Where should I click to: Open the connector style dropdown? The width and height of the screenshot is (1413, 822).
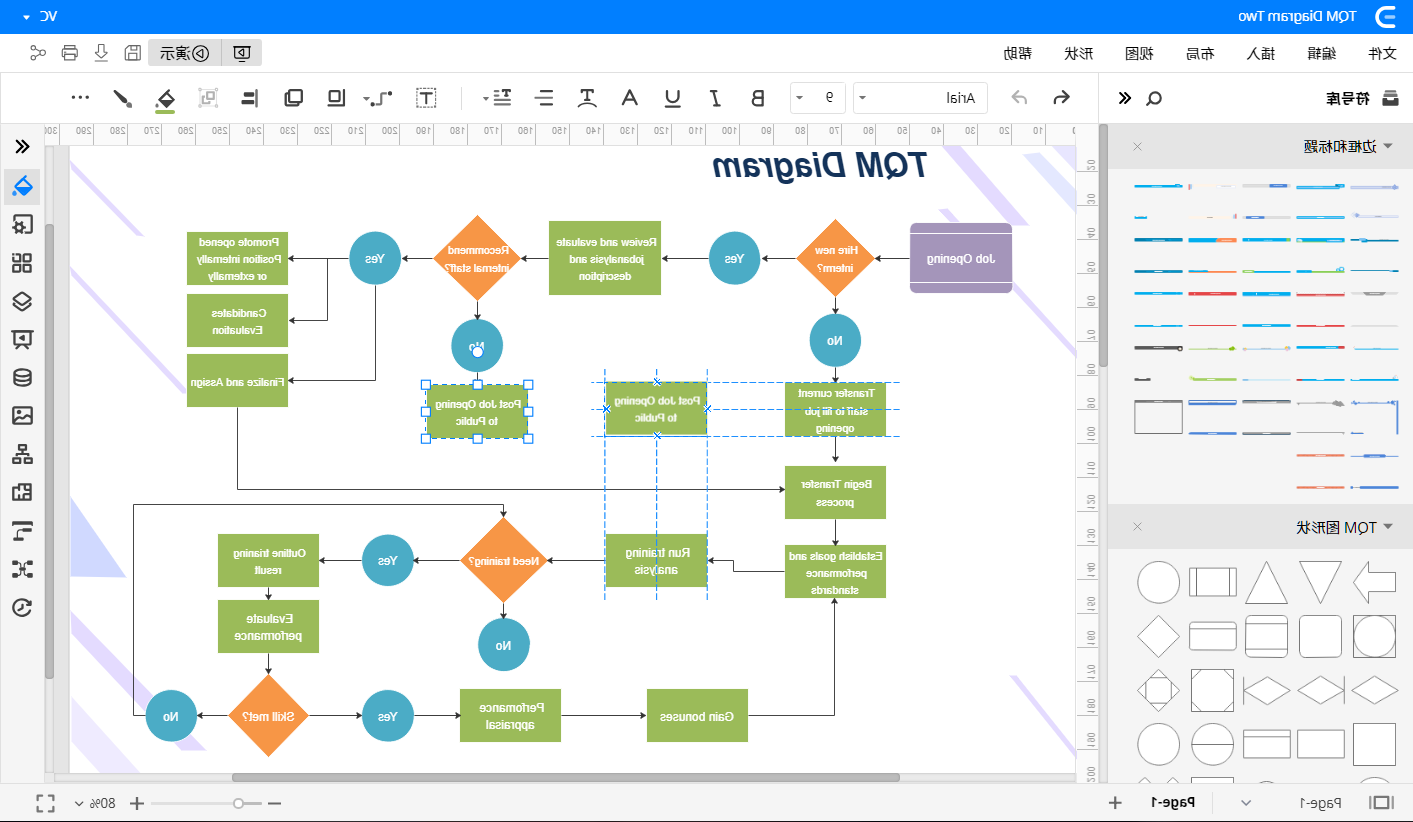point(378,98)
